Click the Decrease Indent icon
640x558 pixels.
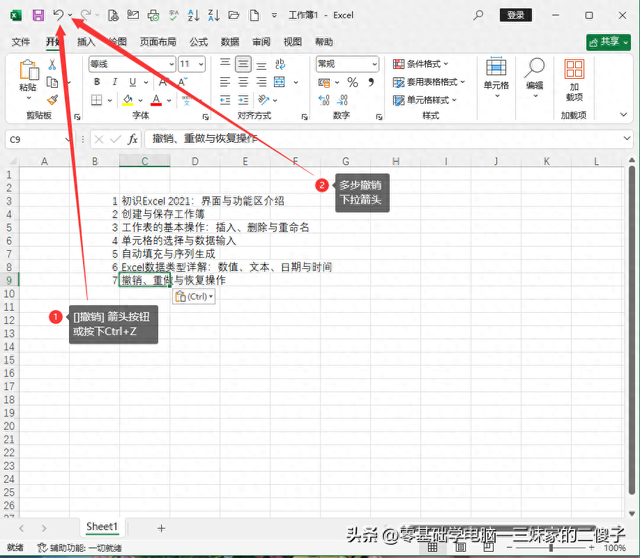click(x=225, y=100)
